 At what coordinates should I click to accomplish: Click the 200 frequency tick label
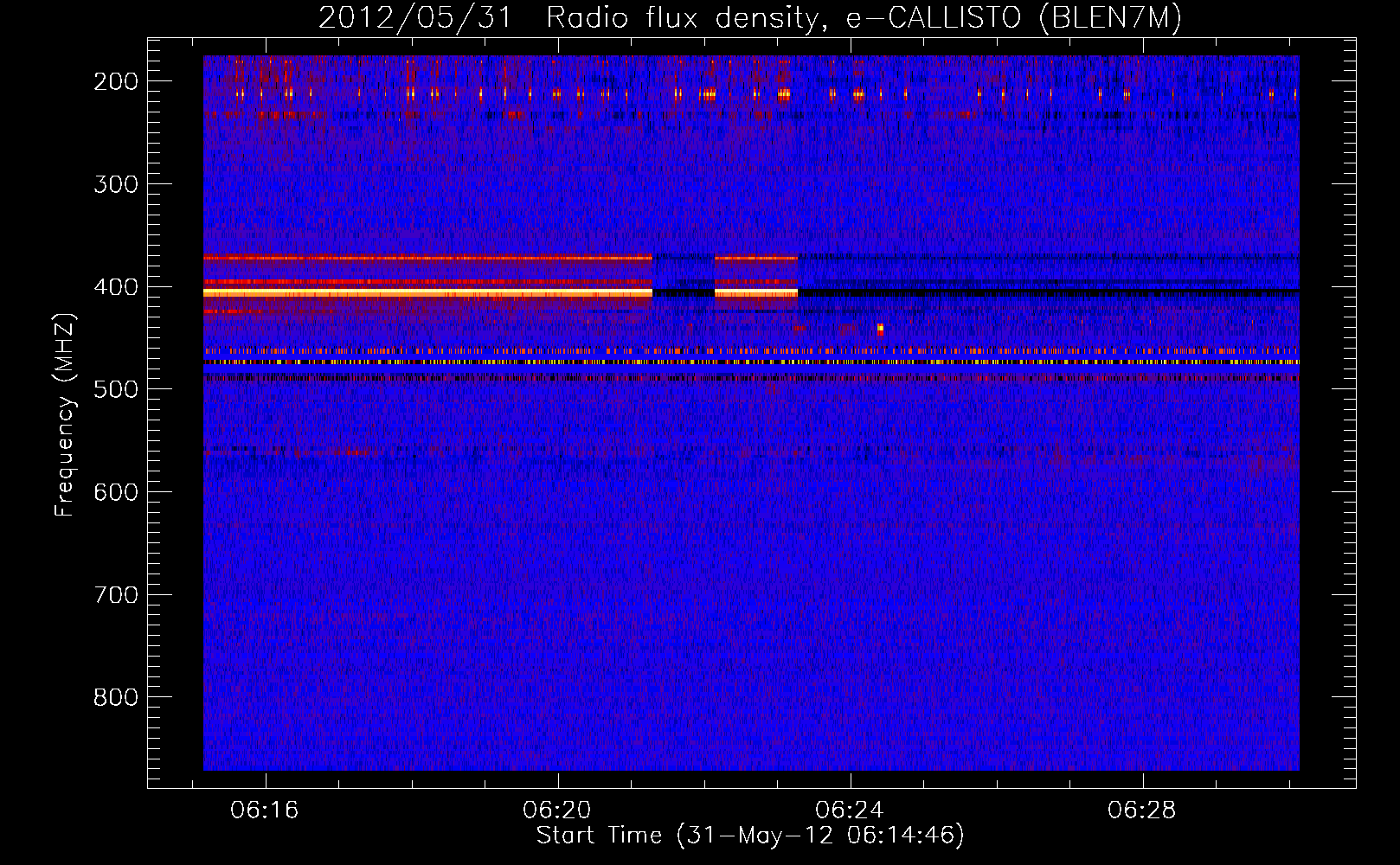[x=116, y=81]
